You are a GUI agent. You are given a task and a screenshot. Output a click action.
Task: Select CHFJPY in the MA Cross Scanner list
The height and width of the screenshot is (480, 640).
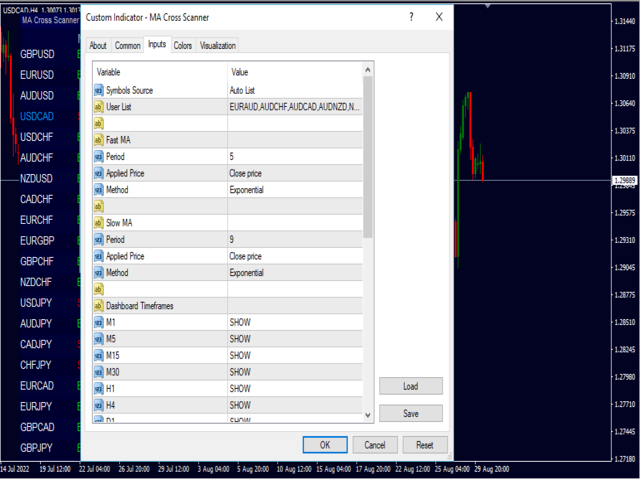click(36, 365)
